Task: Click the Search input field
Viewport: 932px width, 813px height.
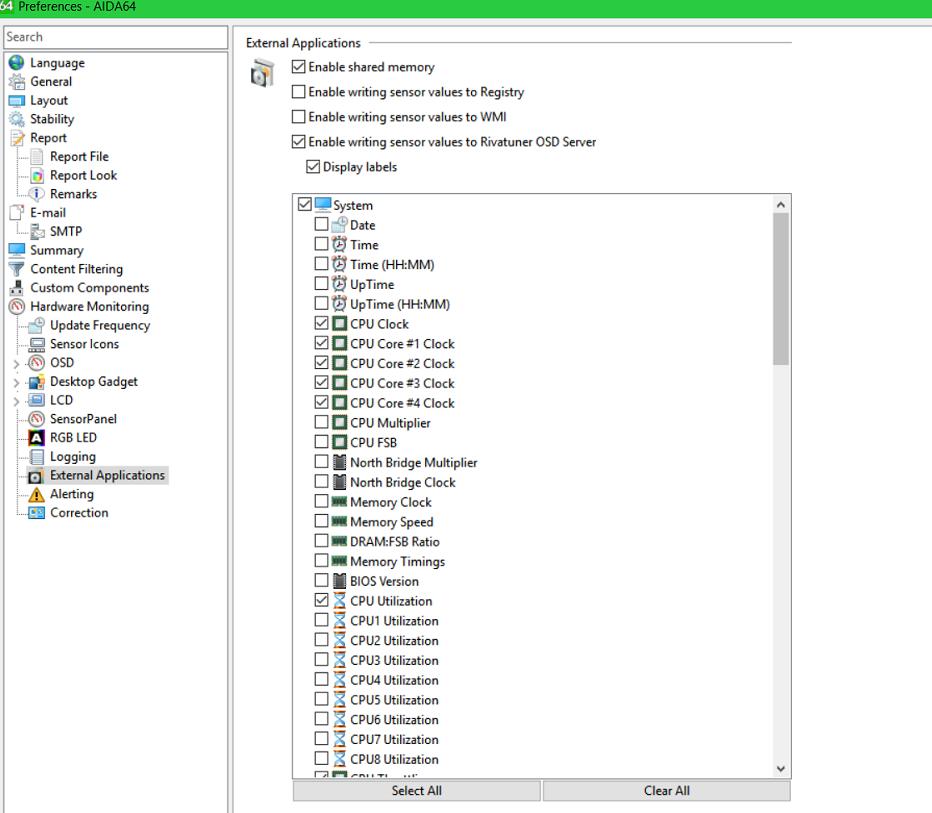Action: [116, 37]
